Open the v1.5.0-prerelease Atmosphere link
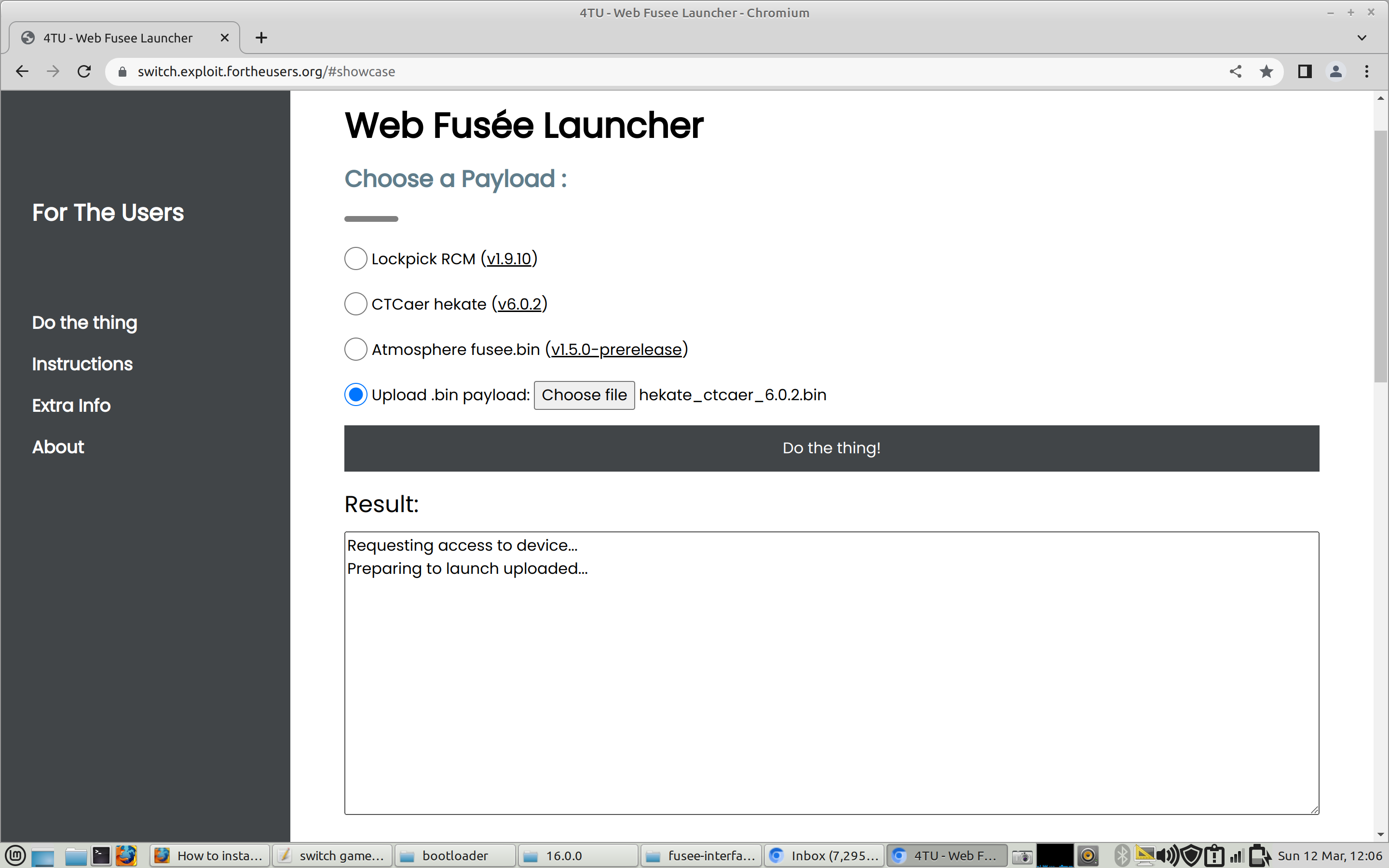The image size is (1389, 868). tap(616, 350)
